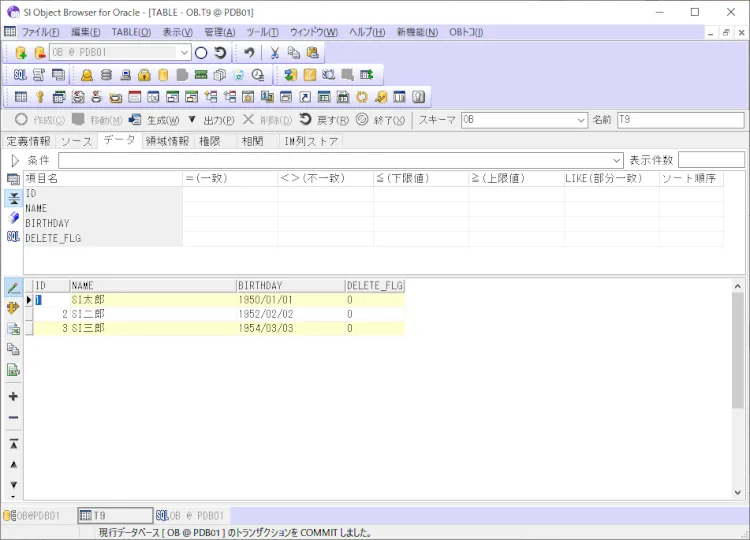Toggle the pencil edit mode icon

click(13, 288)
